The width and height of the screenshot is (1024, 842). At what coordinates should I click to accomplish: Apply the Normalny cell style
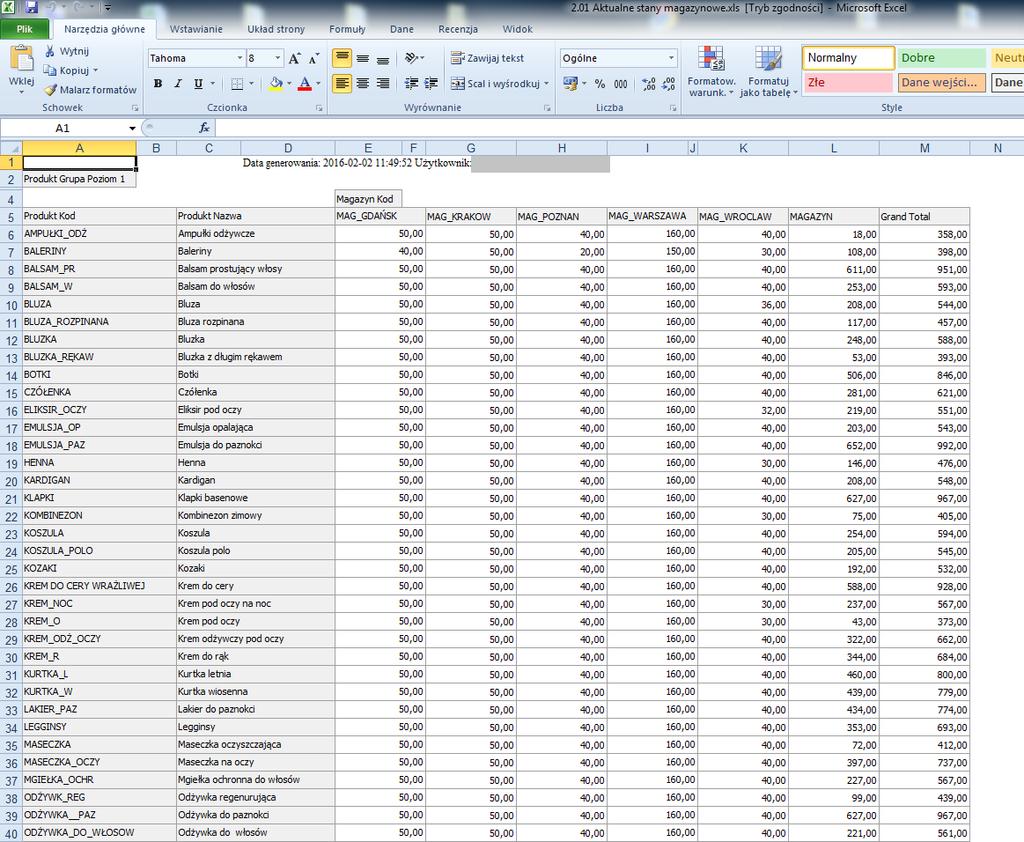[x=848, y=58]
